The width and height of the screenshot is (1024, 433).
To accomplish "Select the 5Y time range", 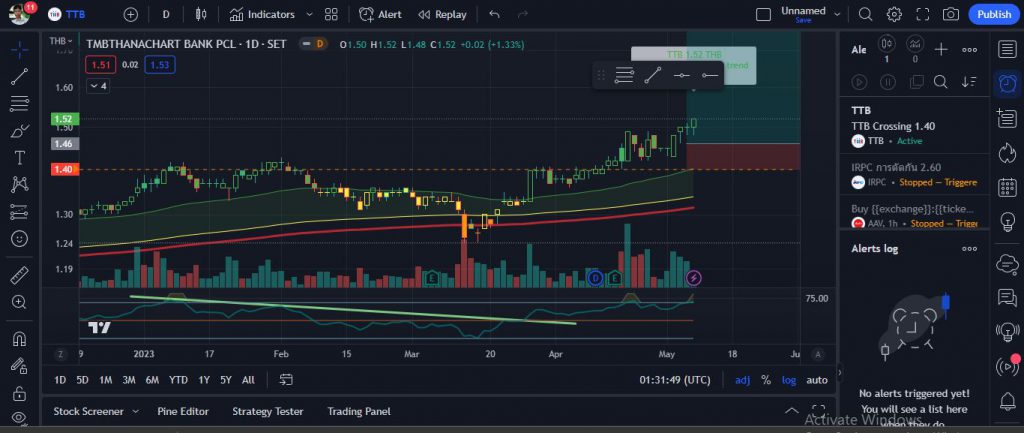I will (225, 379).
